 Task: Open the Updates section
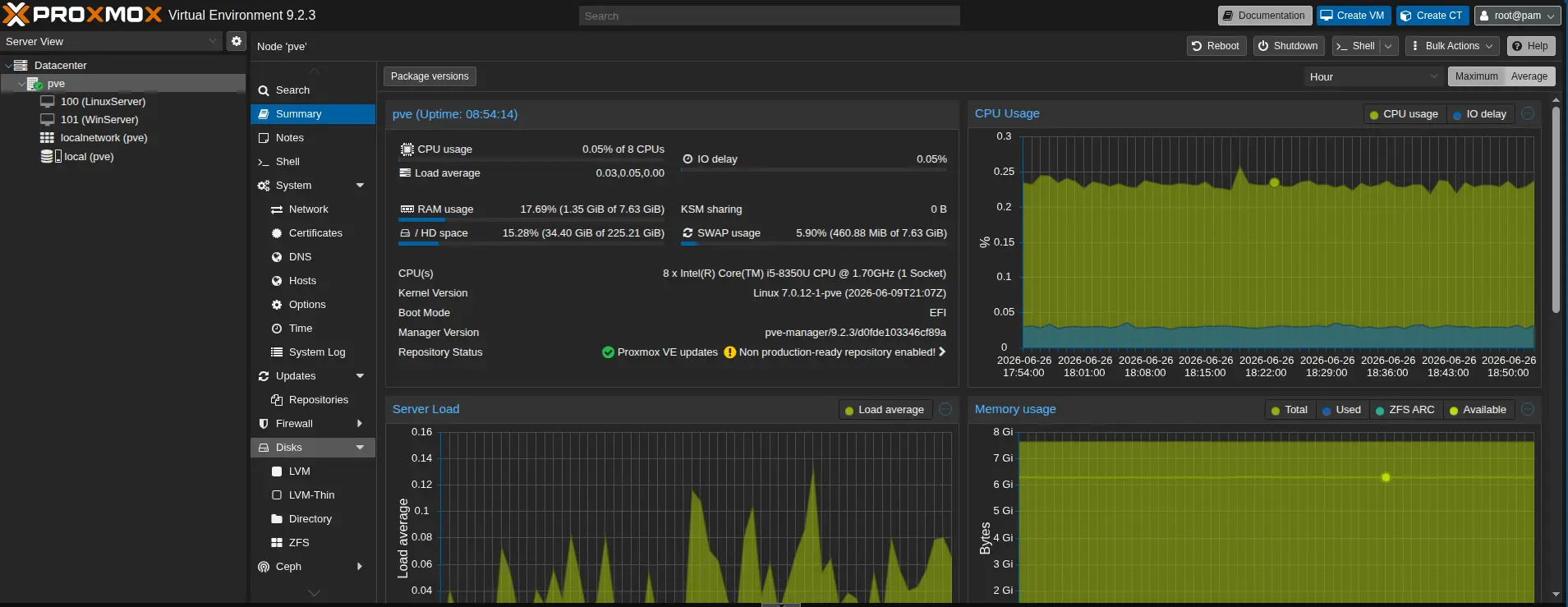pyautogui.click(x=313, y=376)
